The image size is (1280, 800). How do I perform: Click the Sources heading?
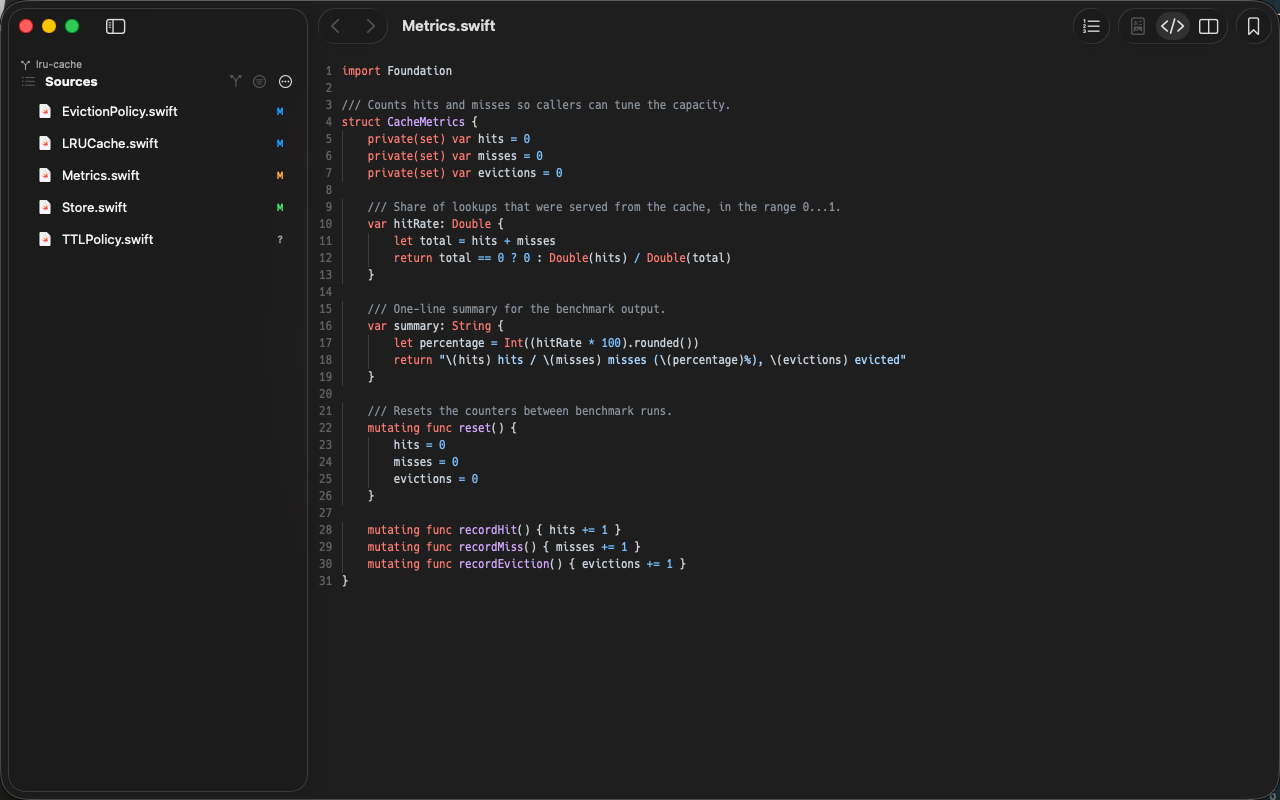pos(71,81)
